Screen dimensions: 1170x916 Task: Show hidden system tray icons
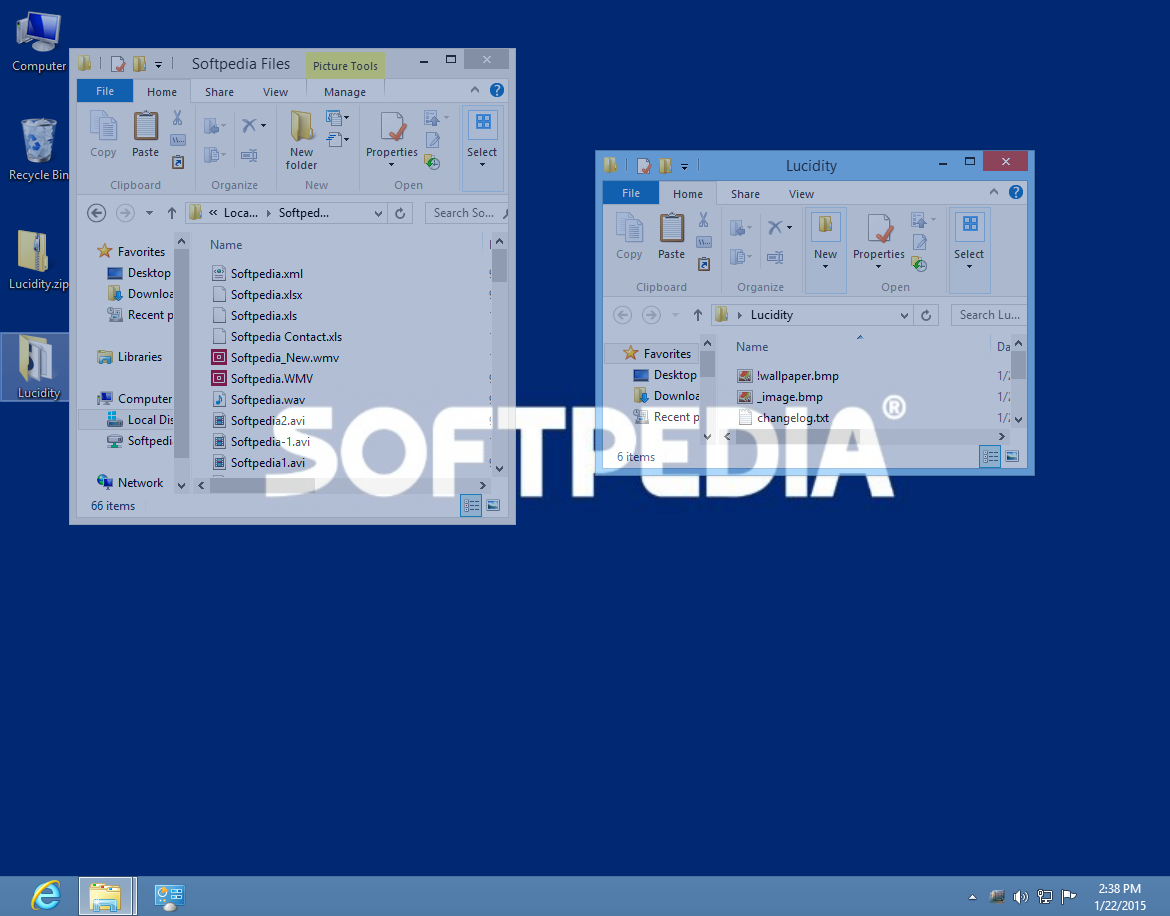[x=972, y=897]
